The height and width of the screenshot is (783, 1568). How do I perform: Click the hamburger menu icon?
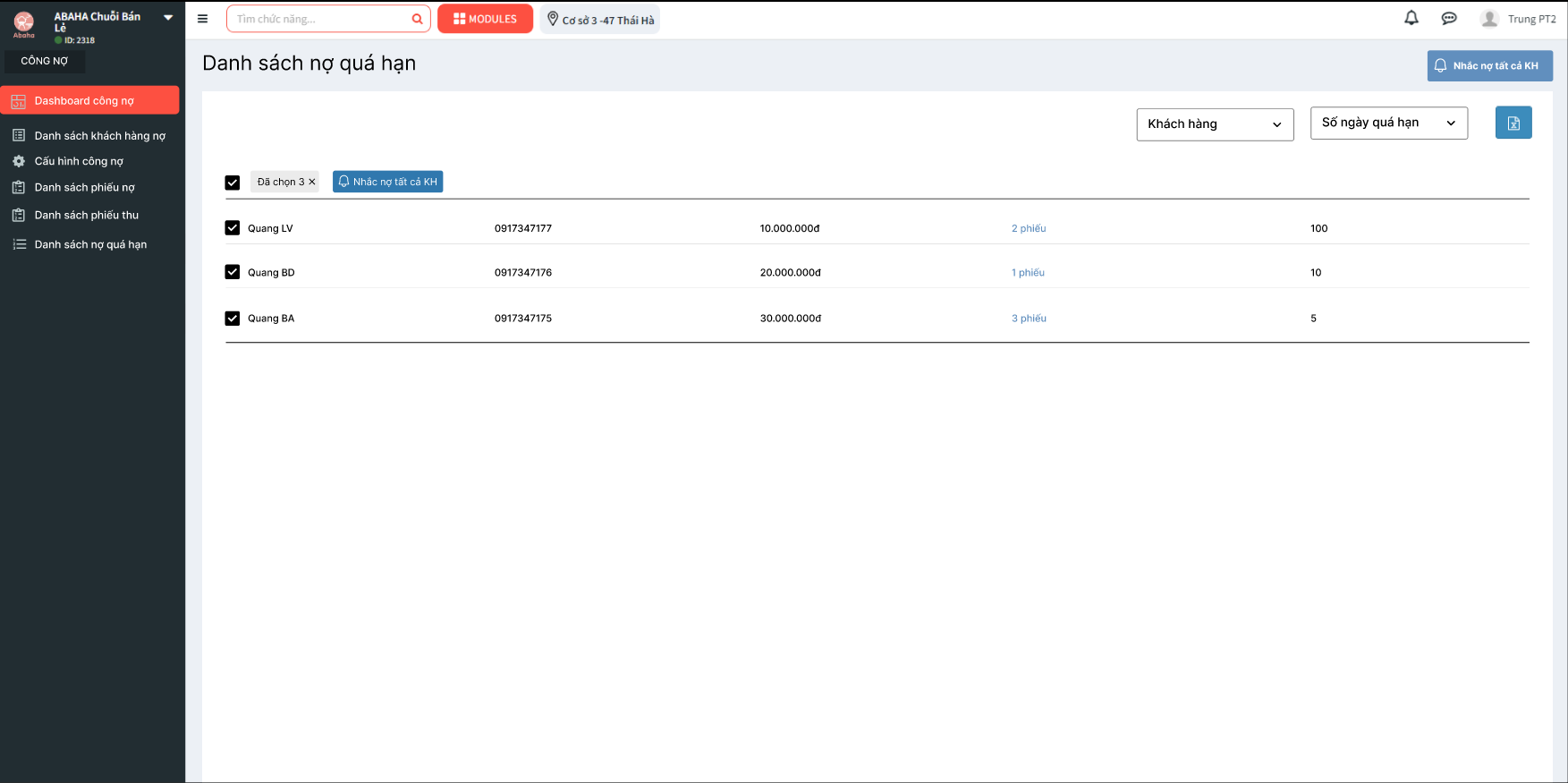(202, 19)
